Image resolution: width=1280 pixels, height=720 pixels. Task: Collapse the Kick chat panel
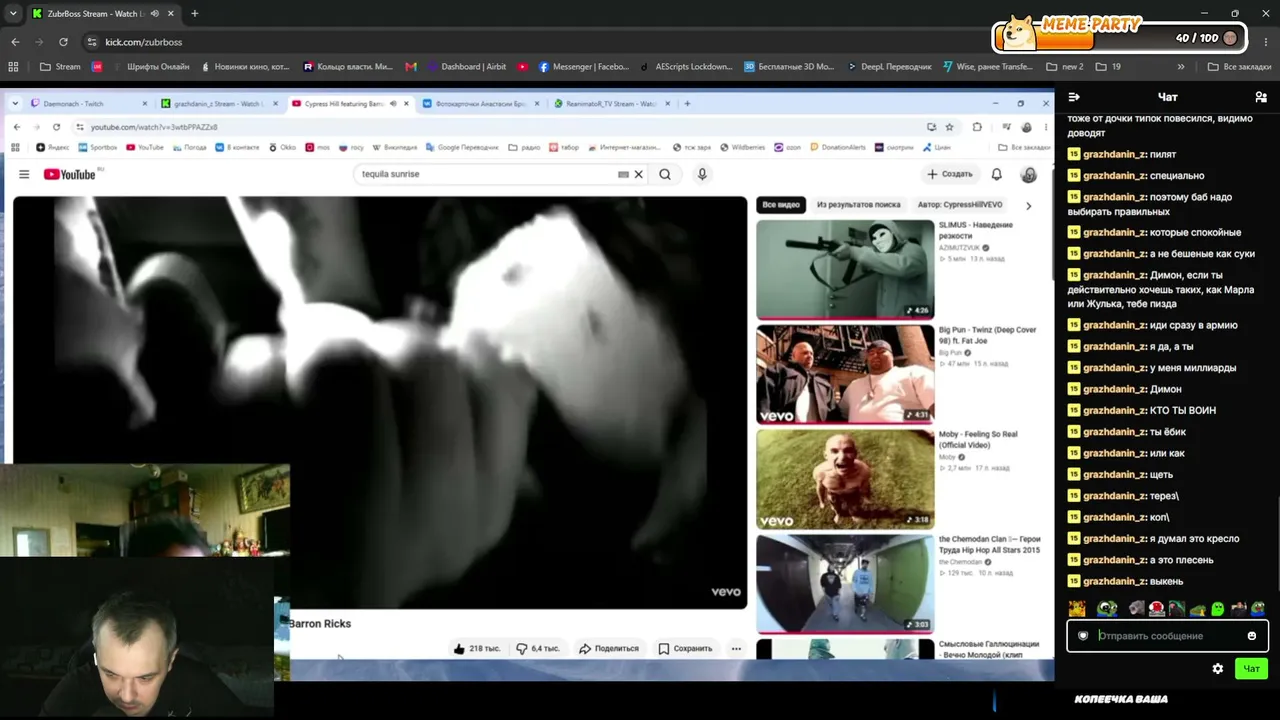(x=1074, y=97)
